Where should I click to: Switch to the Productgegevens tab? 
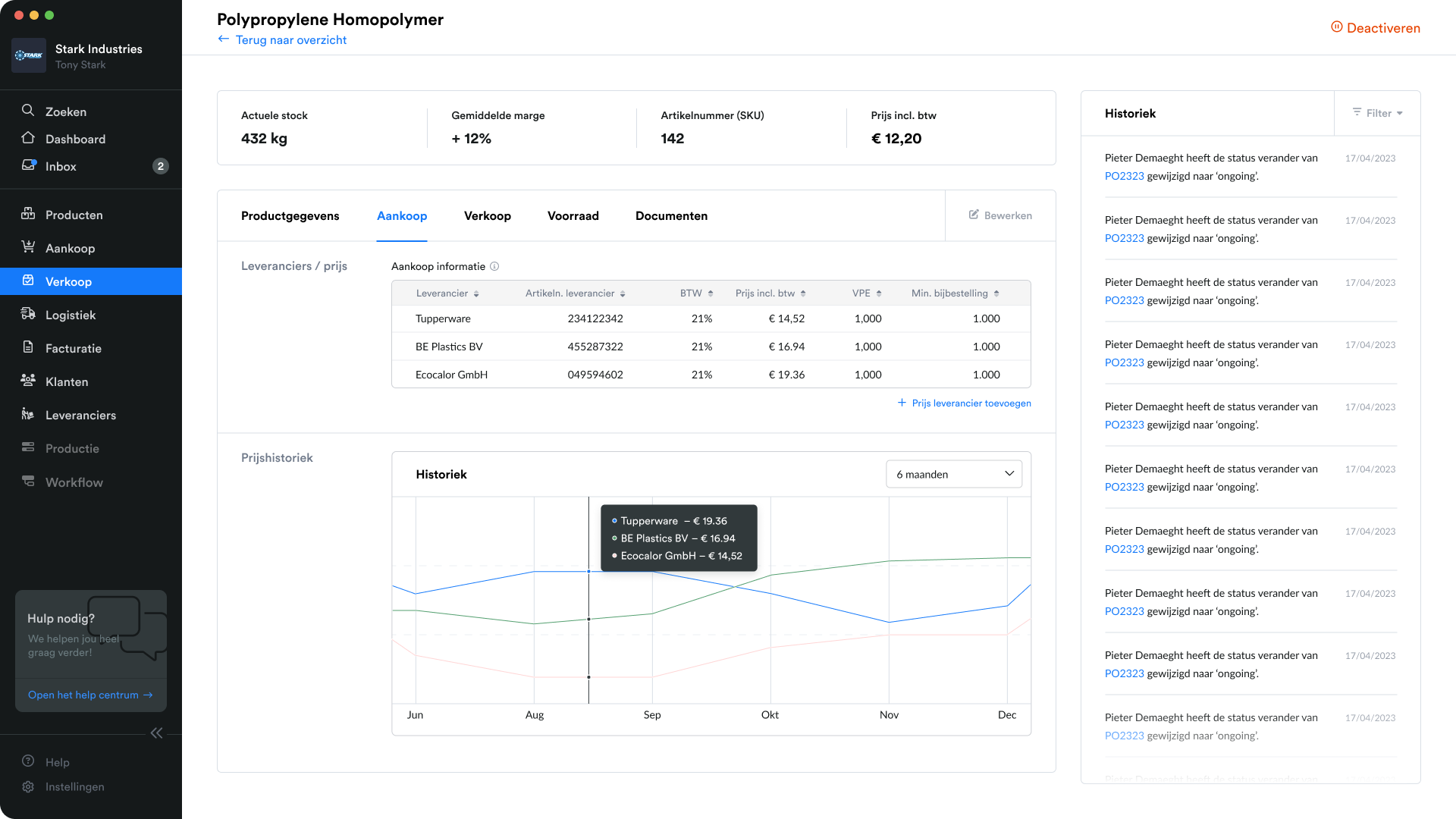tap(290, 216)
